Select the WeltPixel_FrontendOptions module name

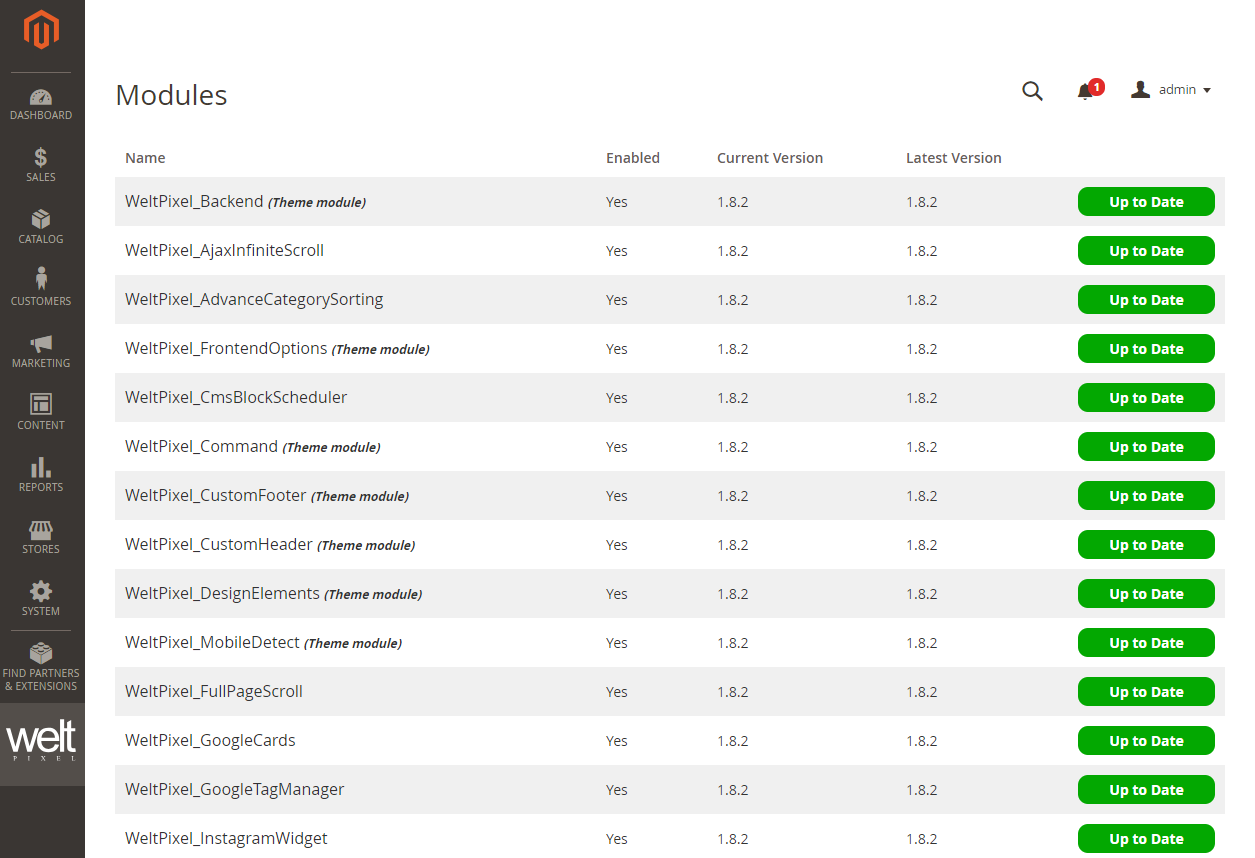coord(226,348)
